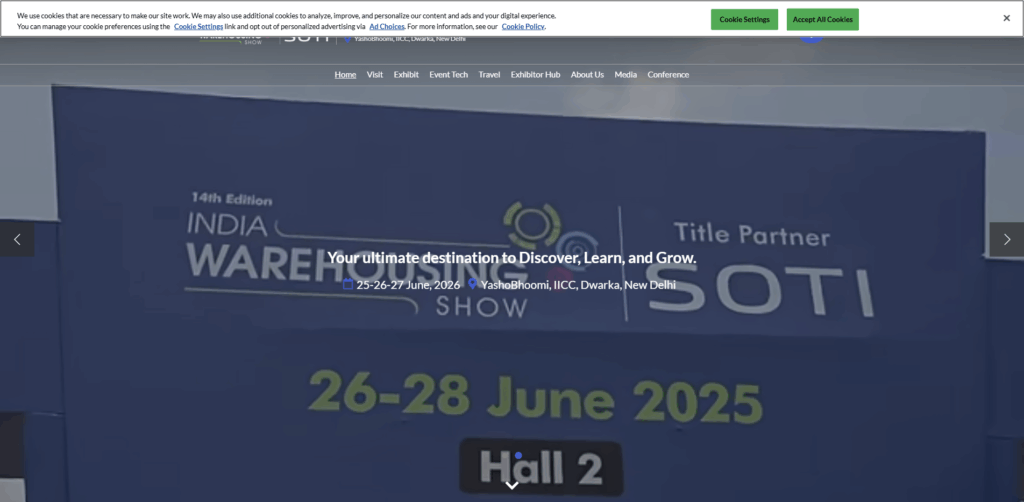Screen dimensions: 1024x502
Task: Advance carousel with right arrow
Action: [1006, 239]
